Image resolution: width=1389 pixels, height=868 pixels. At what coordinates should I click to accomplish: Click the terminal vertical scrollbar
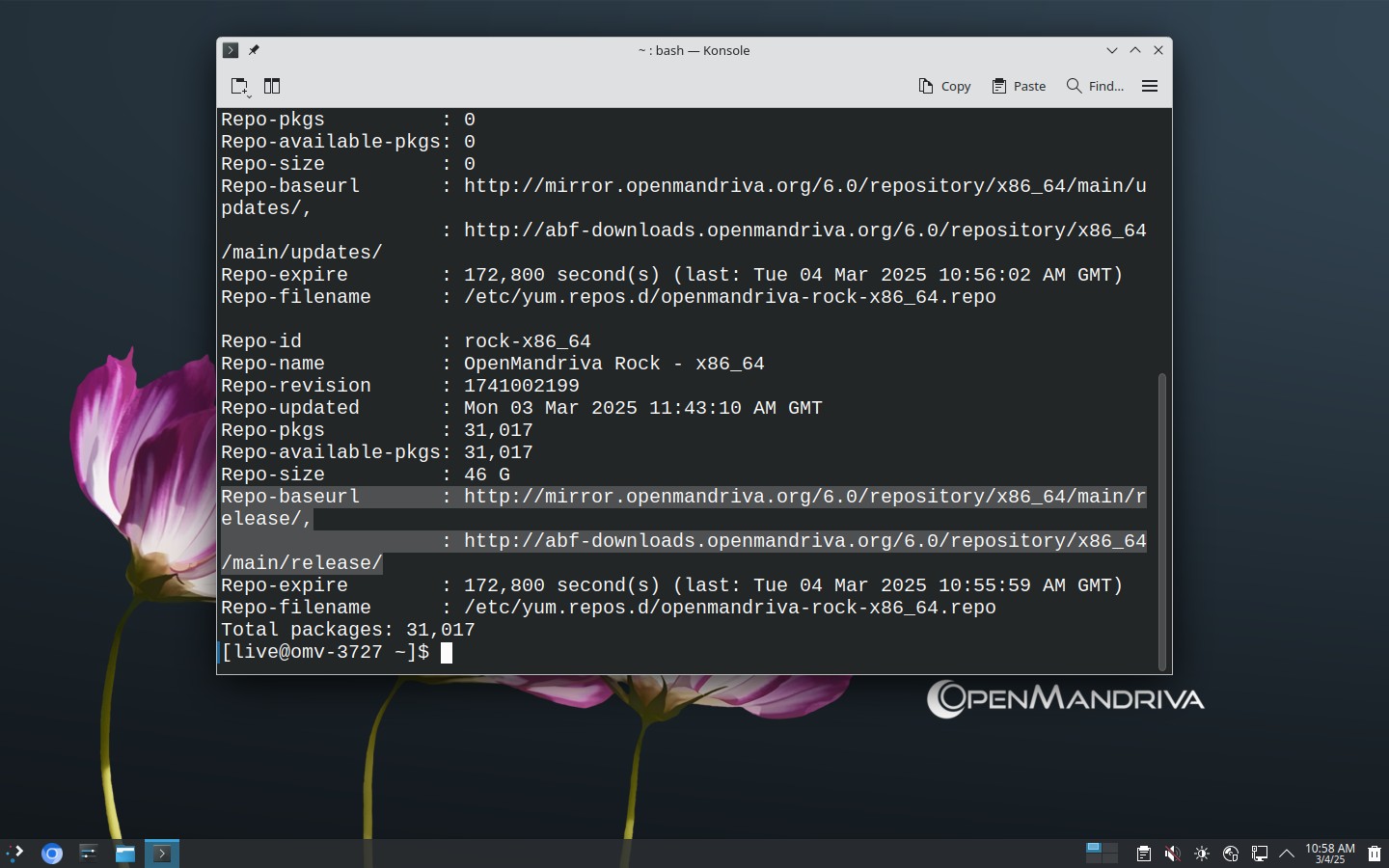pyautogui.click(x=1162, y=521)
